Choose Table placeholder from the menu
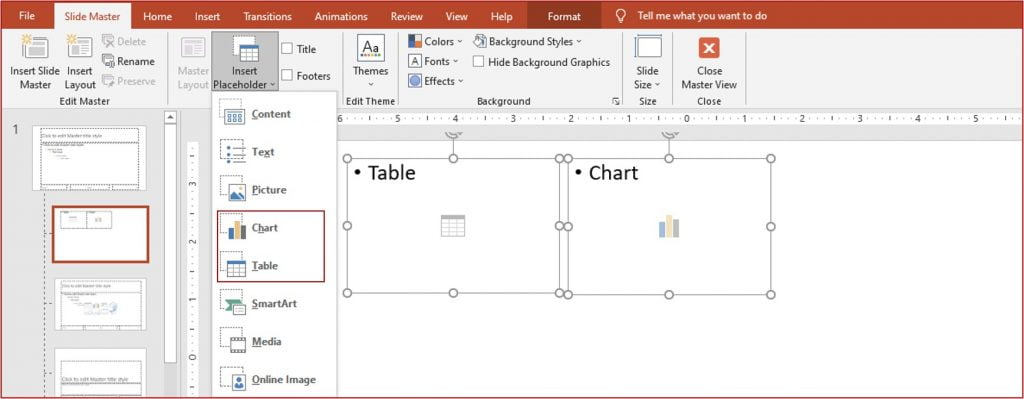 (270, 266)
